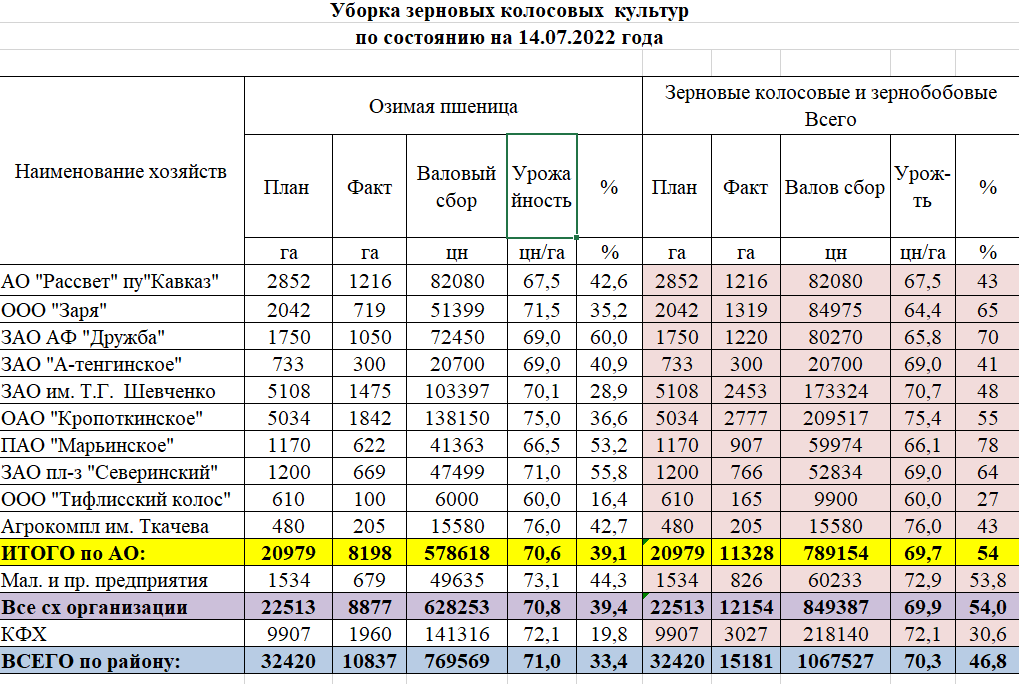
Task: Click the "Зерновые колосовые и зернобобовые Всего" header
Action: [830, 106]
